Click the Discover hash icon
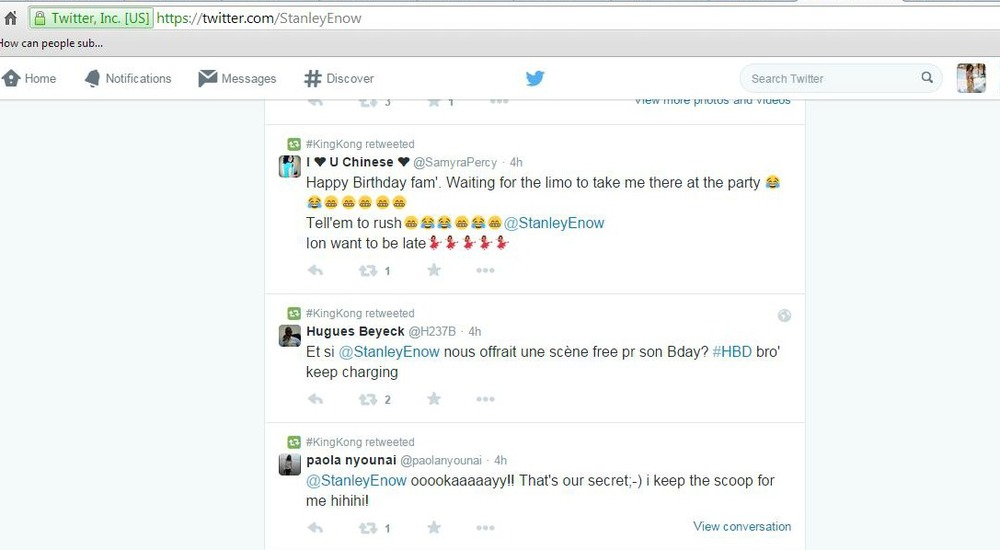Viewport: 1000px width, 550px height. coord(312,78)
